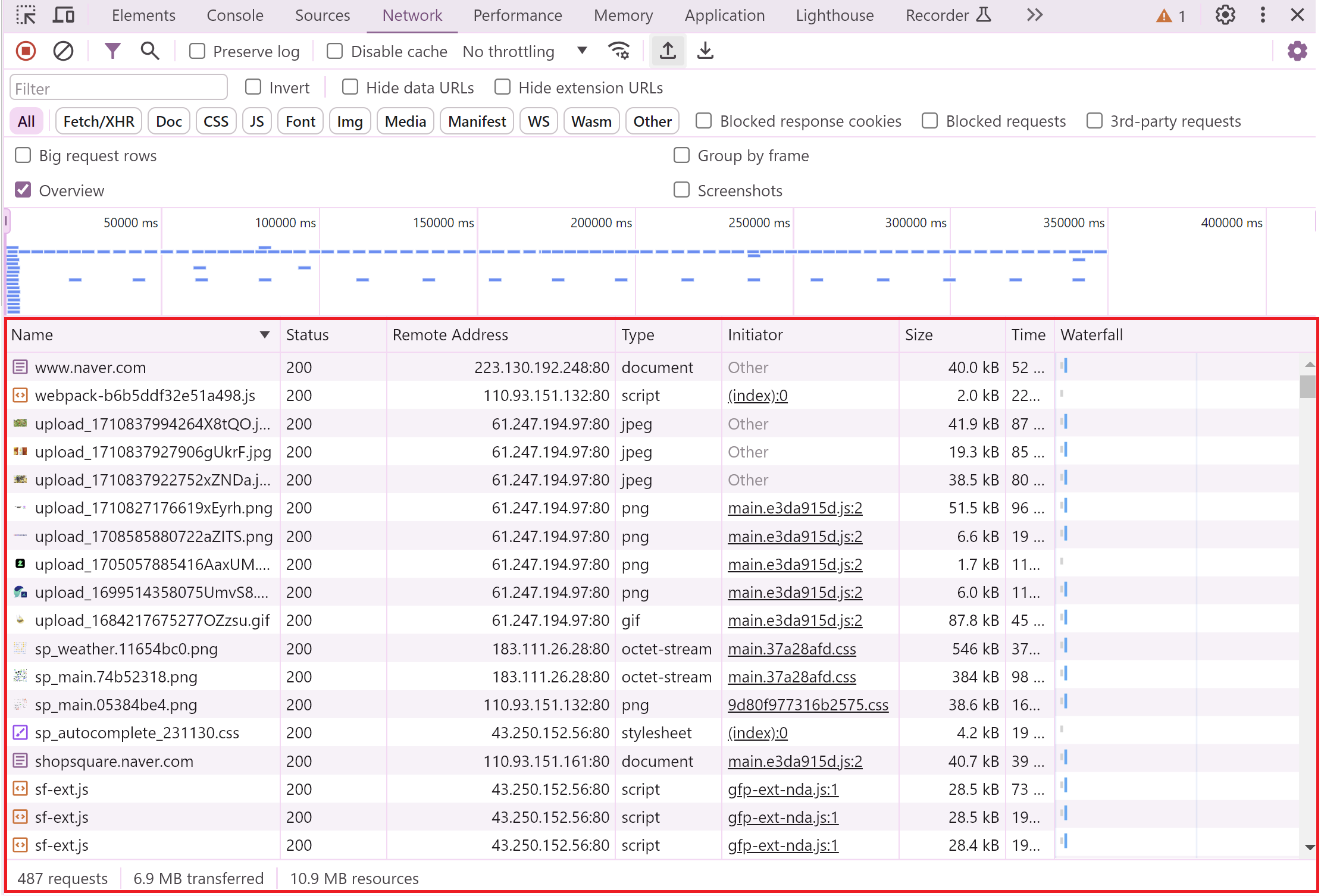The image size is (1321, 896).
Task: Switch to the Console tab
Action: point(234,15)
